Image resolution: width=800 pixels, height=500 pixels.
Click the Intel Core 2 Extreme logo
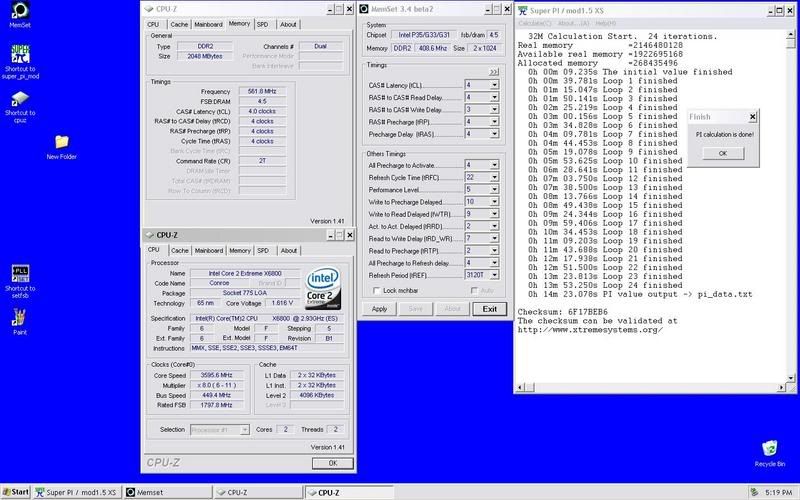click(x=322, y=288)
